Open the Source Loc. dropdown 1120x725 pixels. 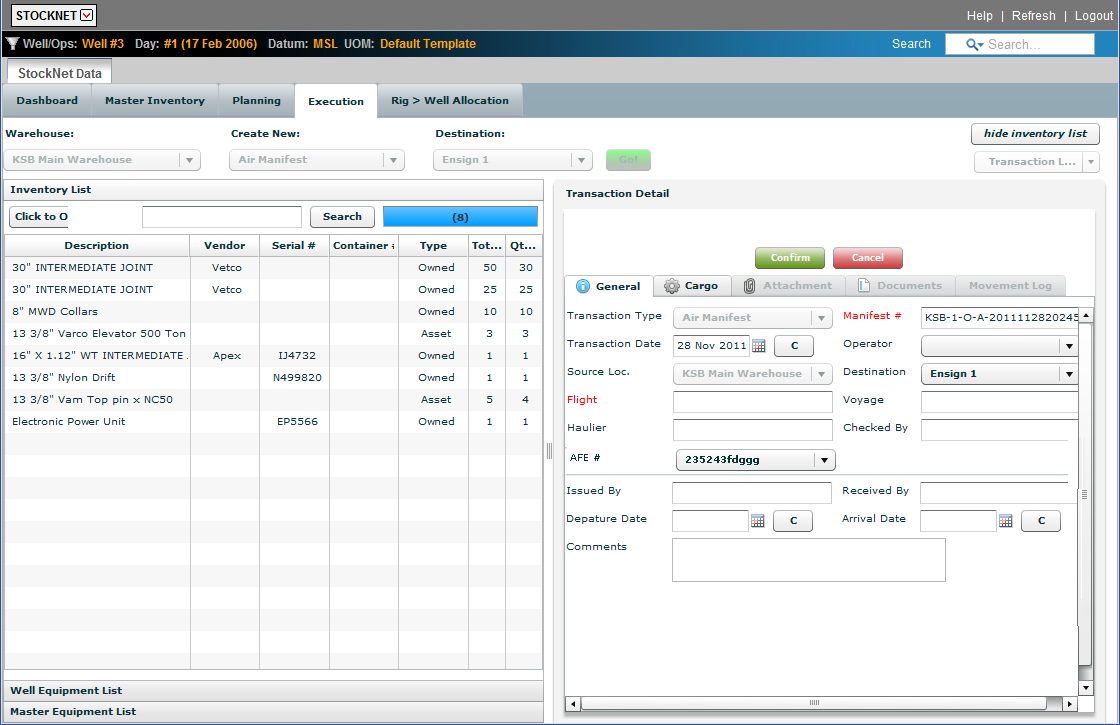(x=821, y=374)
